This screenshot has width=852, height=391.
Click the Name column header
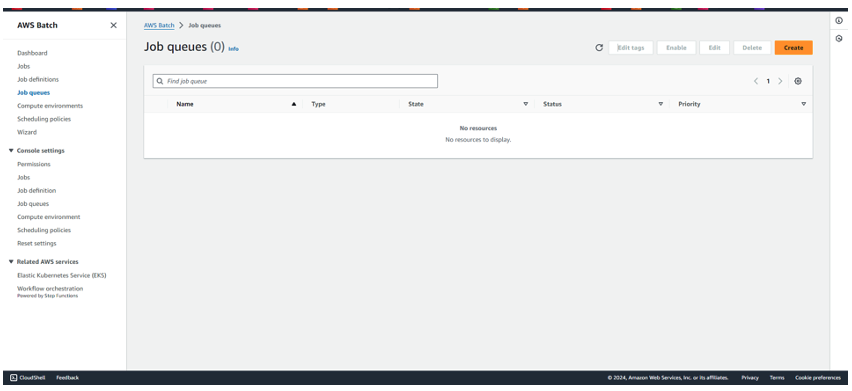point(185,104)
